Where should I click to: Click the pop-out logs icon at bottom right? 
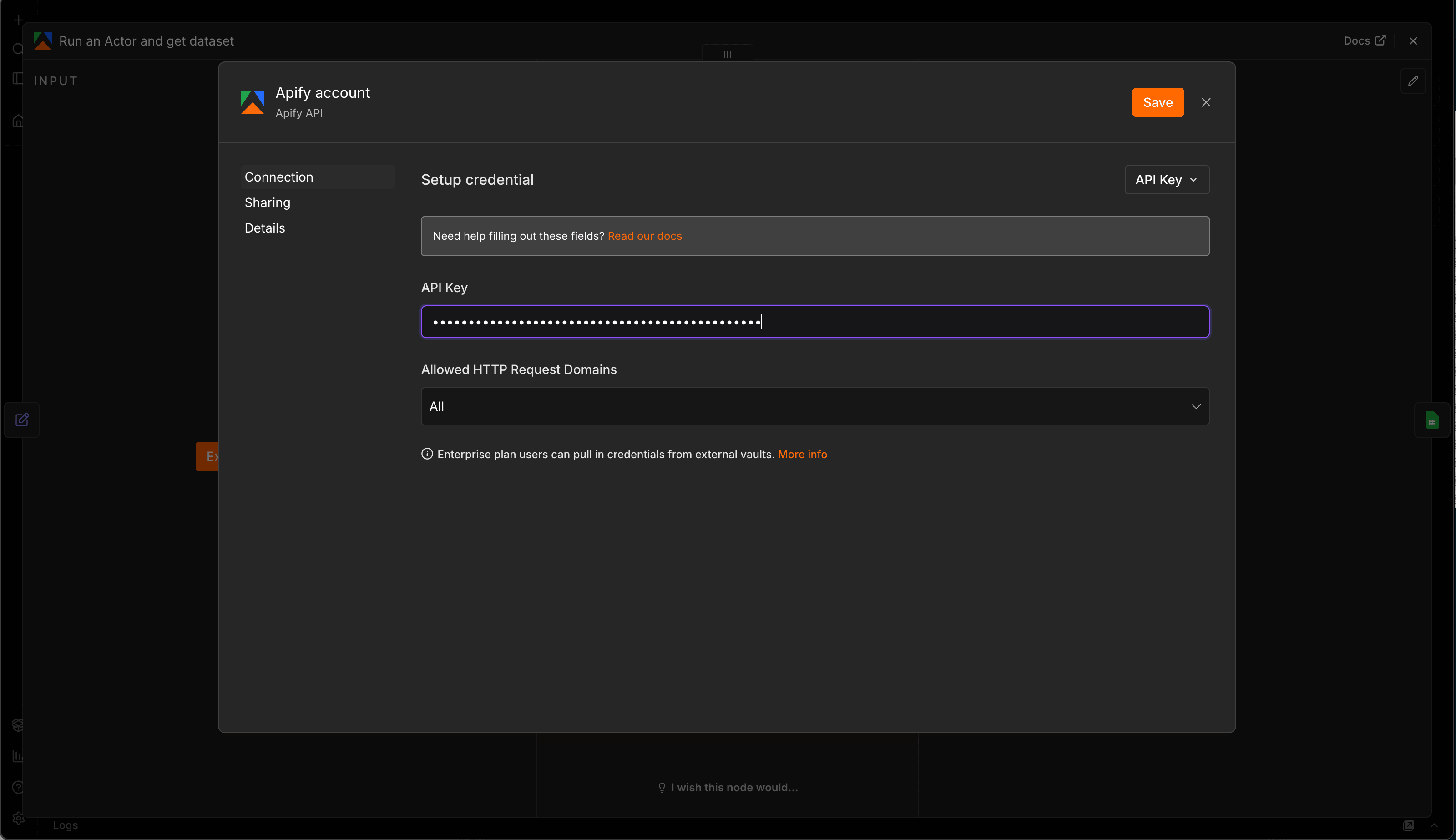tap(1408, 825)
